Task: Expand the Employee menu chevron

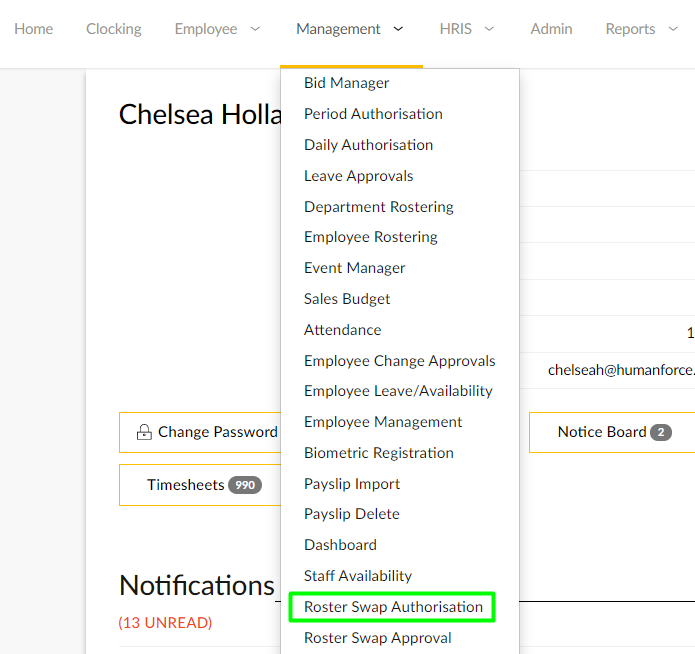Action: 255,29
